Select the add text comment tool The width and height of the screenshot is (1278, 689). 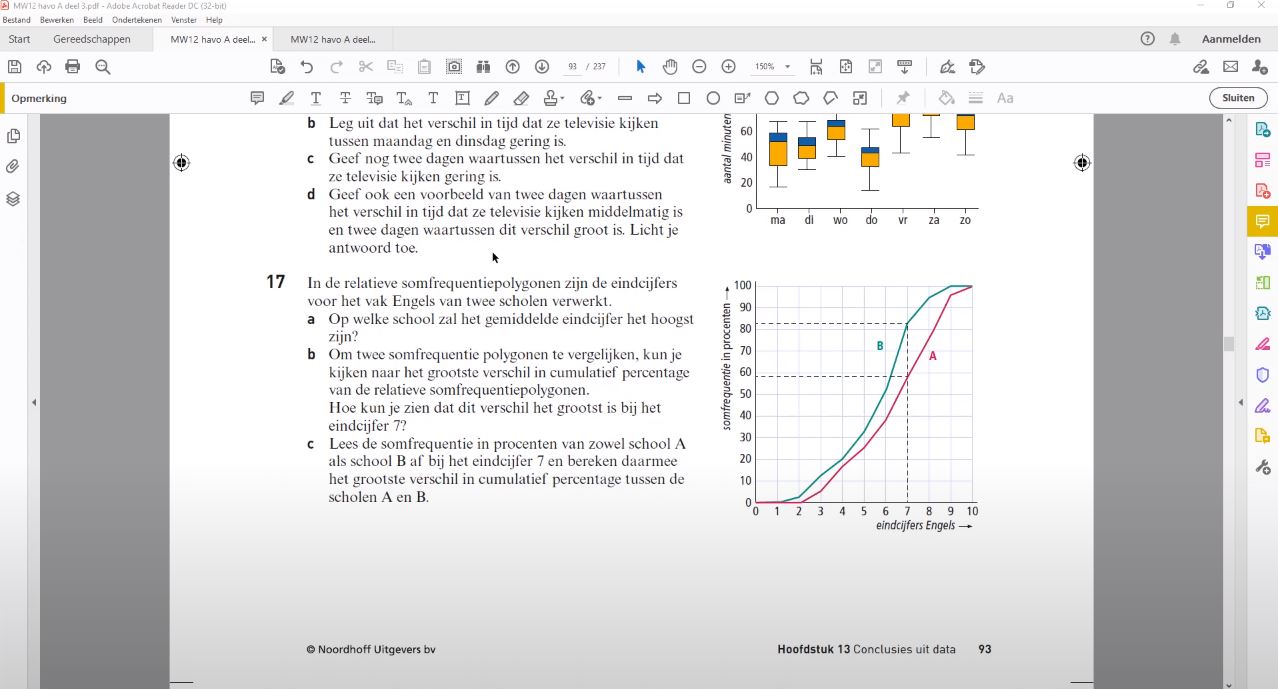click(x=433, y=98)
